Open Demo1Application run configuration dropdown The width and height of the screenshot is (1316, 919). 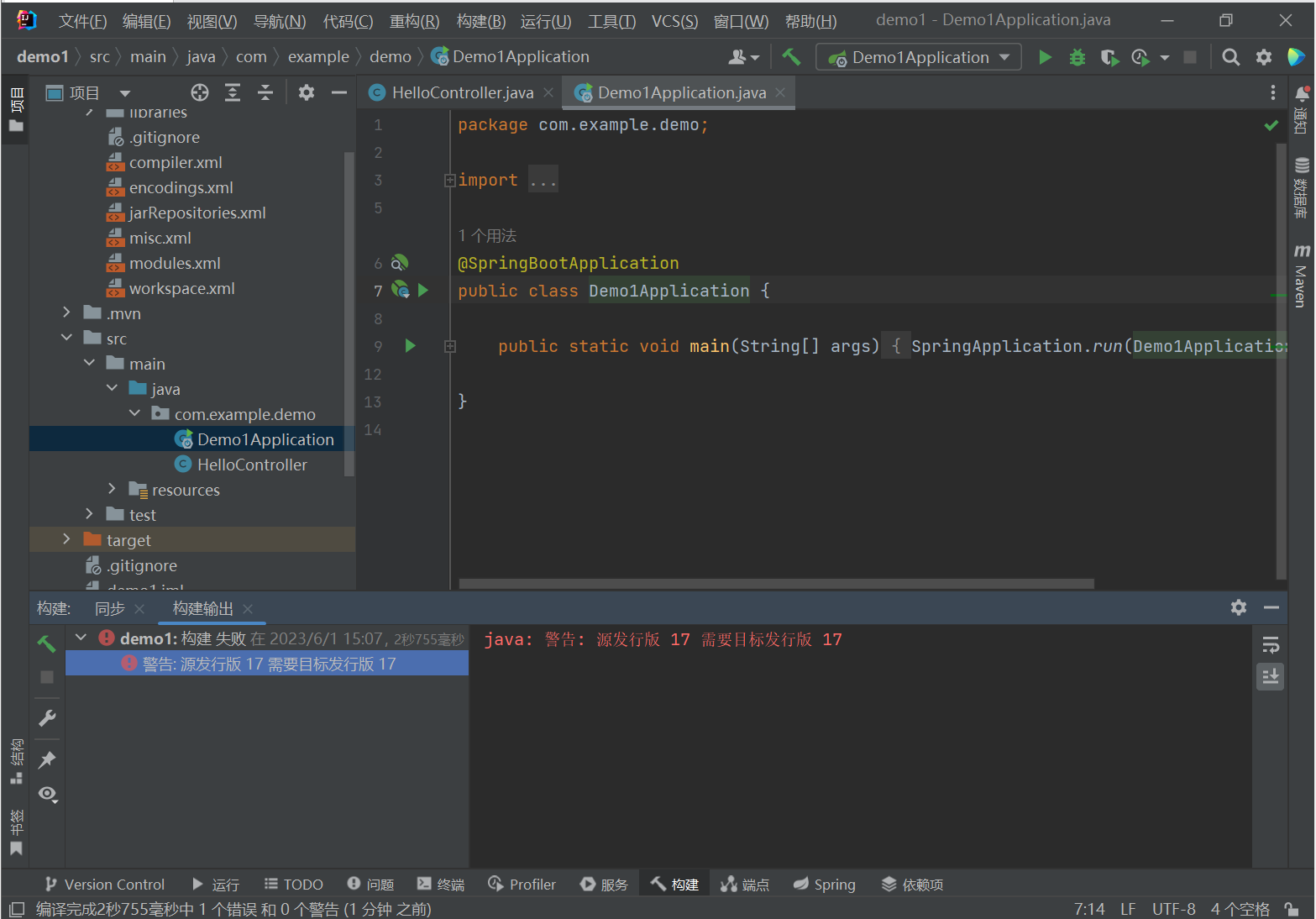pos(919,57)
